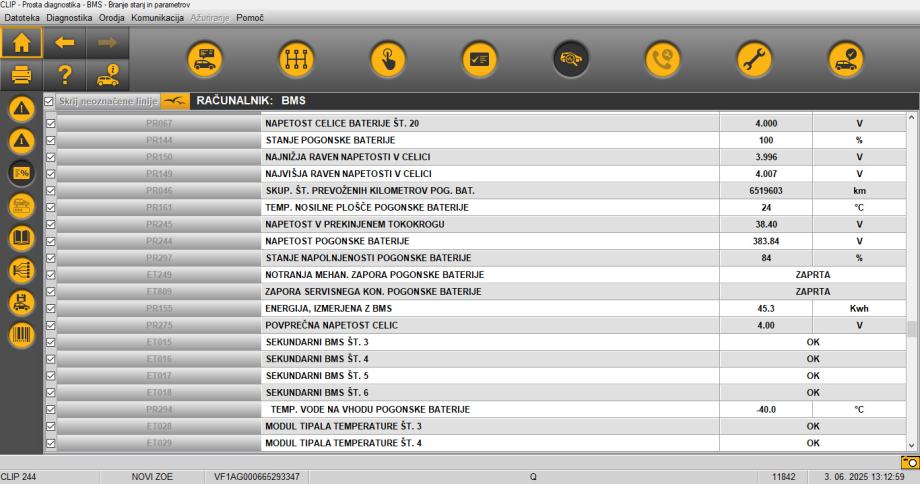Screen dimensions: 920x484
Task: Open the phone support icon
Action: pos(662,59)
